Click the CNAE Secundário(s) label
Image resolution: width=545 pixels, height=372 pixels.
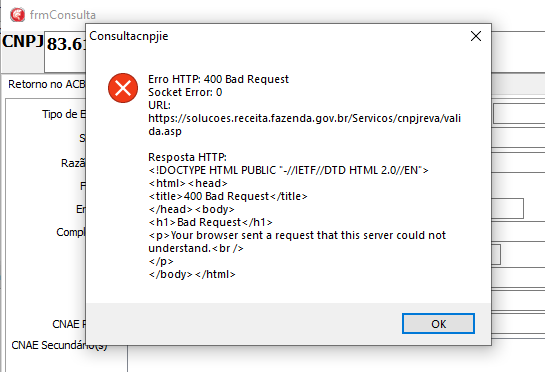tap(59, 345)
